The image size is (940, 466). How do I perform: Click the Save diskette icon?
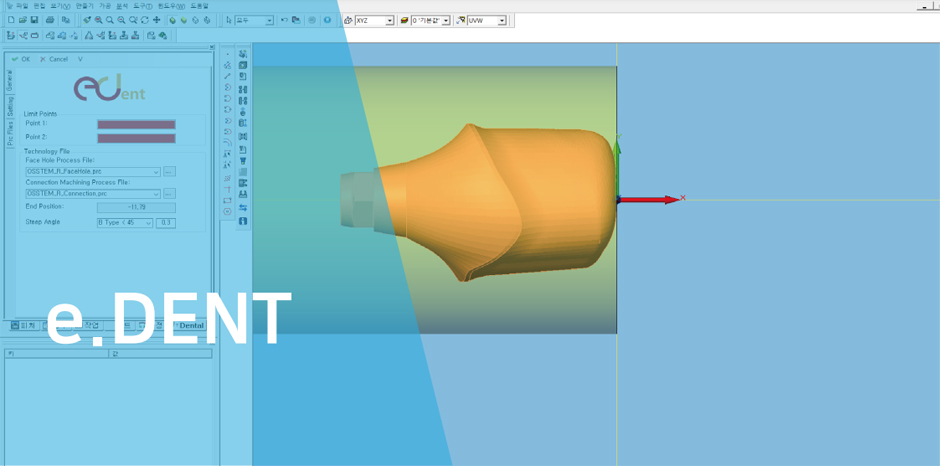pos(34,20)
